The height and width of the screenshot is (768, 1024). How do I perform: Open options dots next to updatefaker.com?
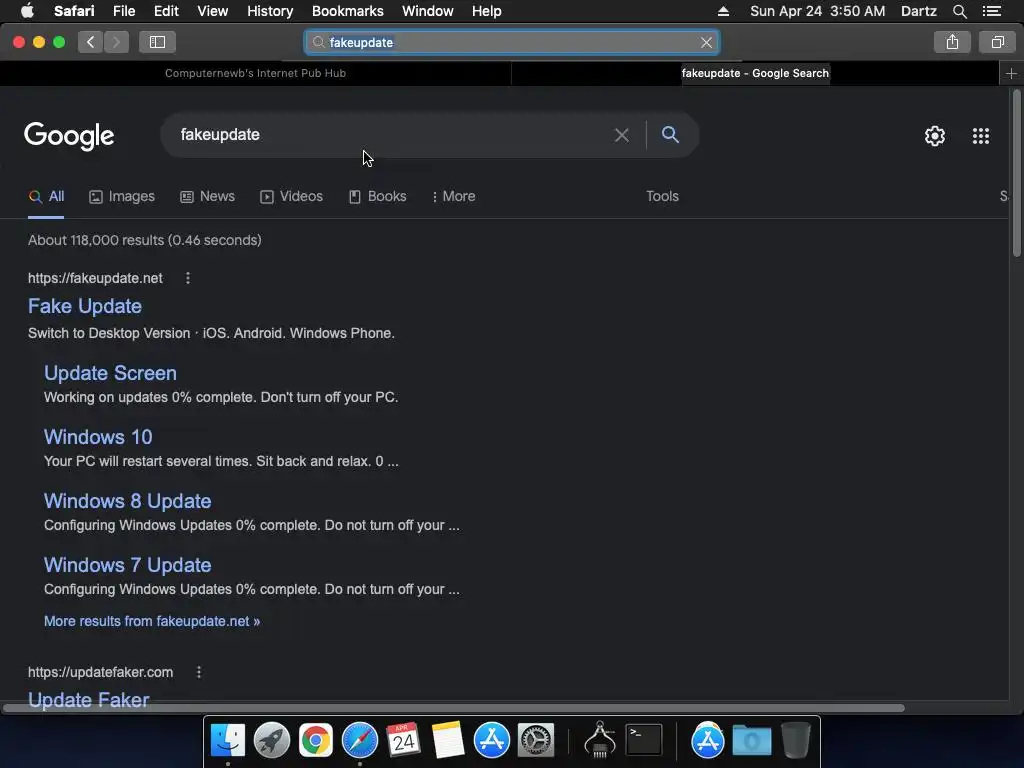pyautogui.click(x=199, y=672)
